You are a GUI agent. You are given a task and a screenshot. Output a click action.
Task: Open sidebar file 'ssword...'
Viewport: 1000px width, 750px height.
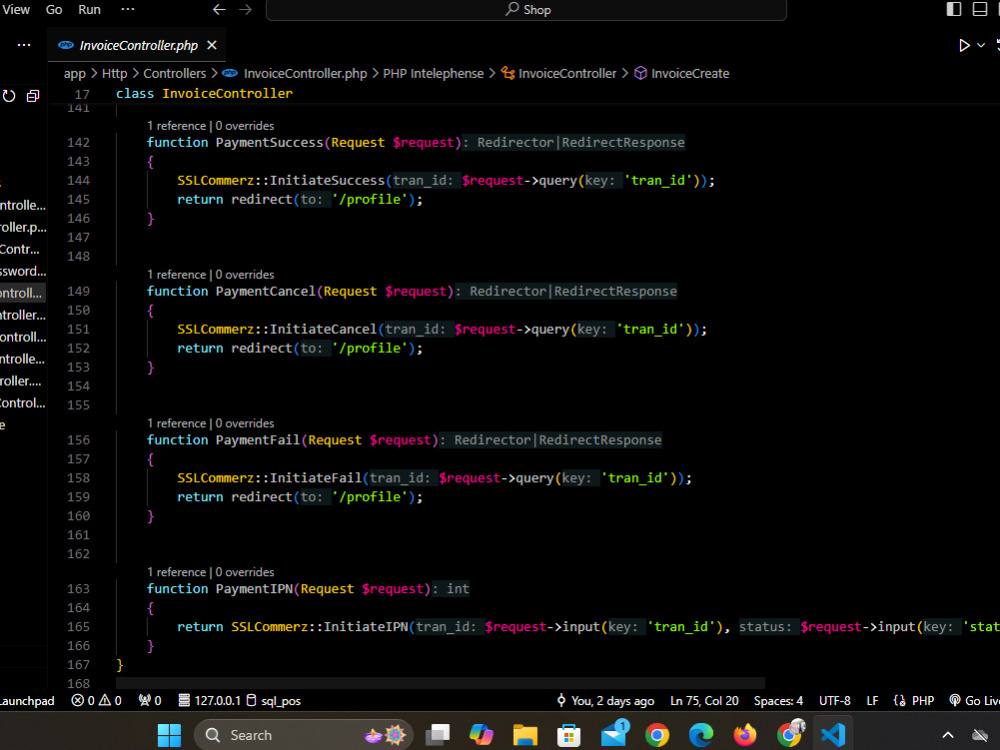tap(22, 271)
